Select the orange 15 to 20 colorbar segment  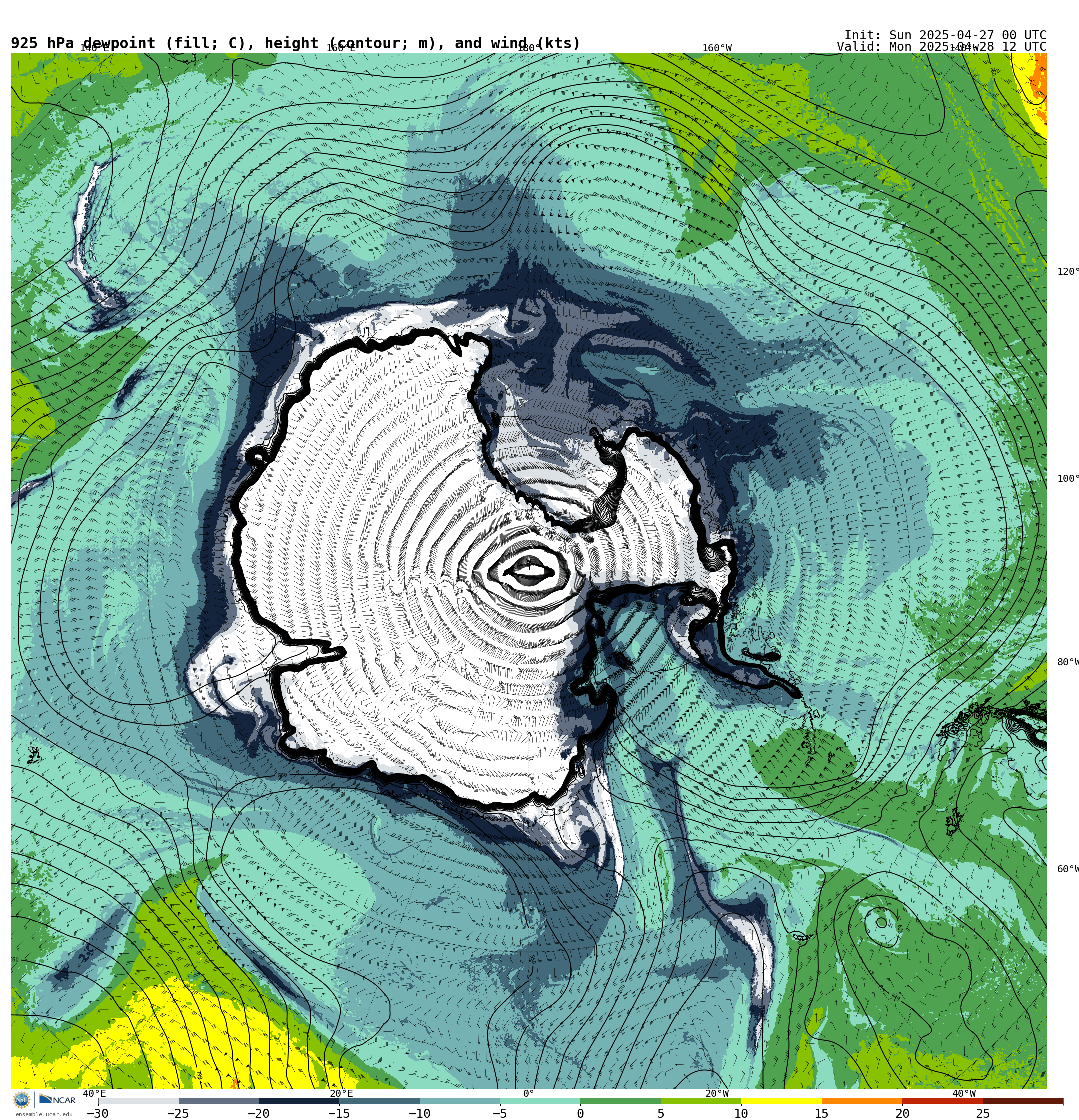coord(862,1101)
